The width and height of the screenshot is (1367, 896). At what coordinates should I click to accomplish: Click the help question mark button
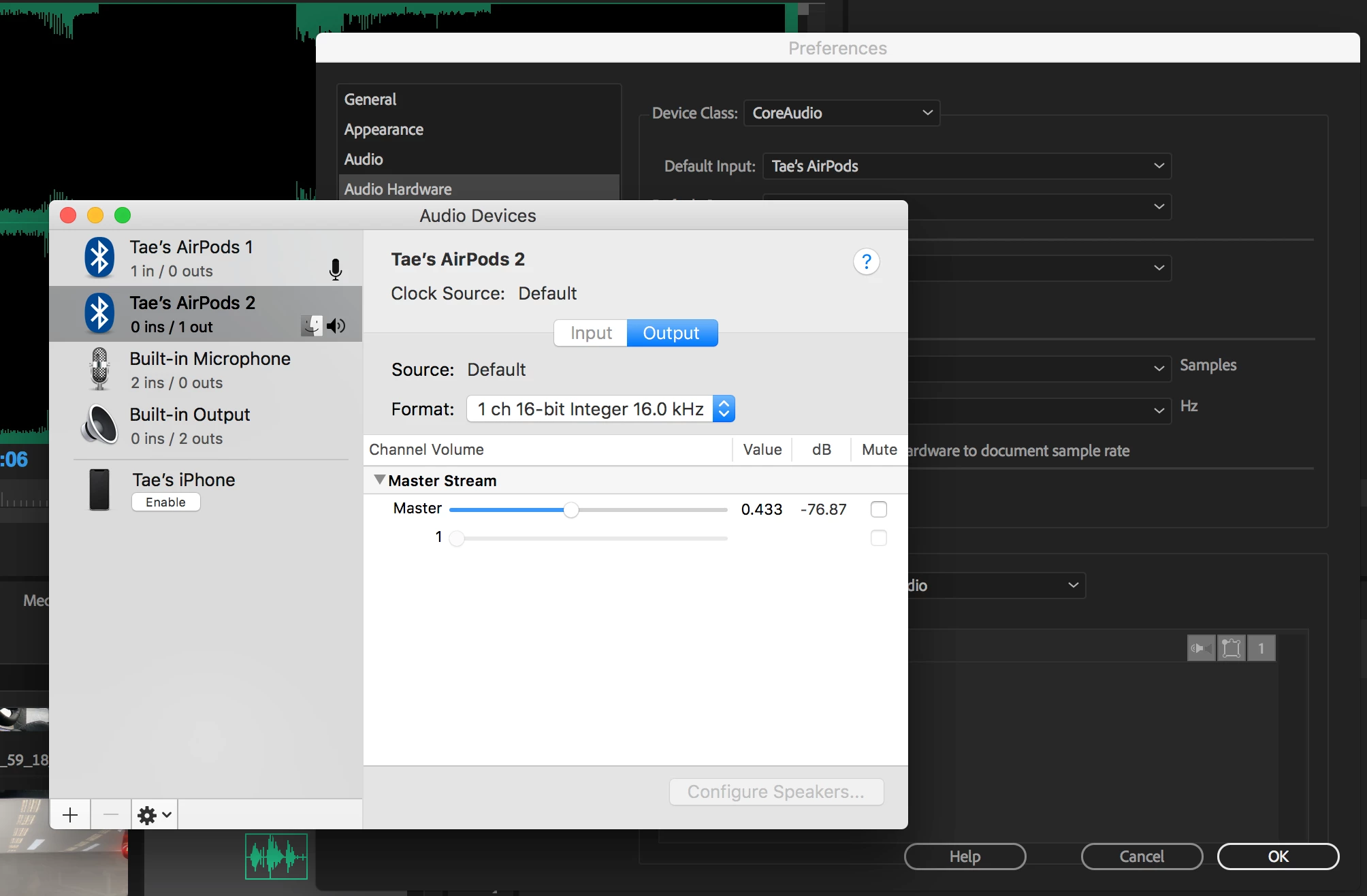[866, 262]
